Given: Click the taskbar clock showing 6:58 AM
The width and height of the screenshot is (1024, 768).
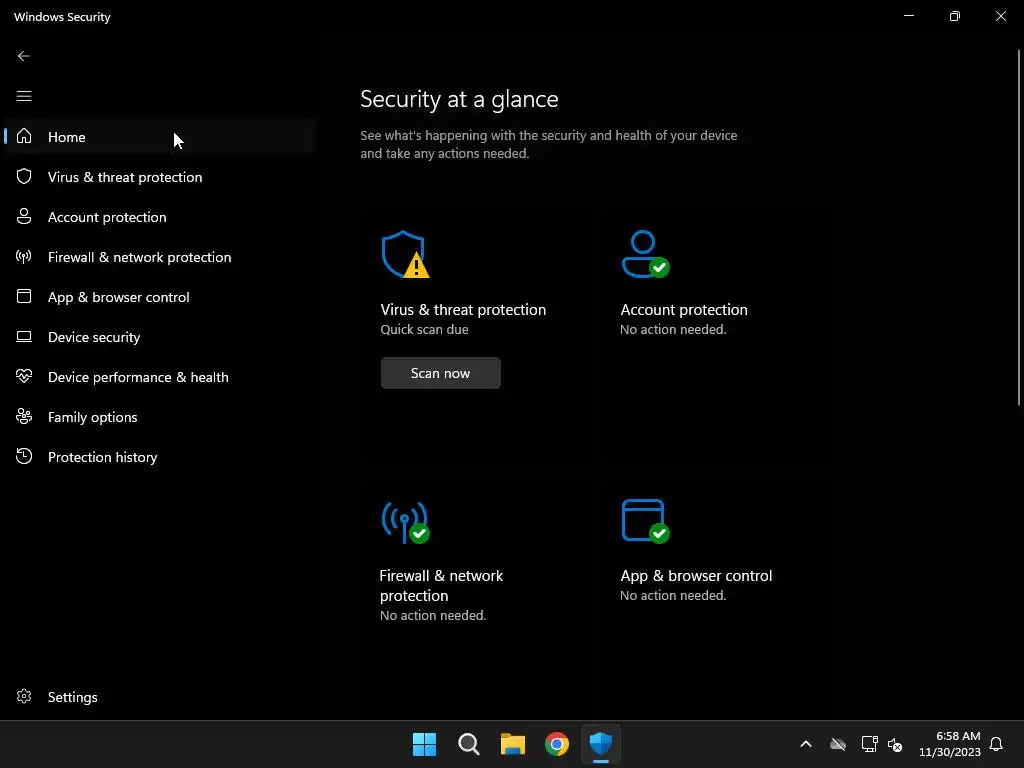Looking at the screenshot, I should (x=950, y=744).
